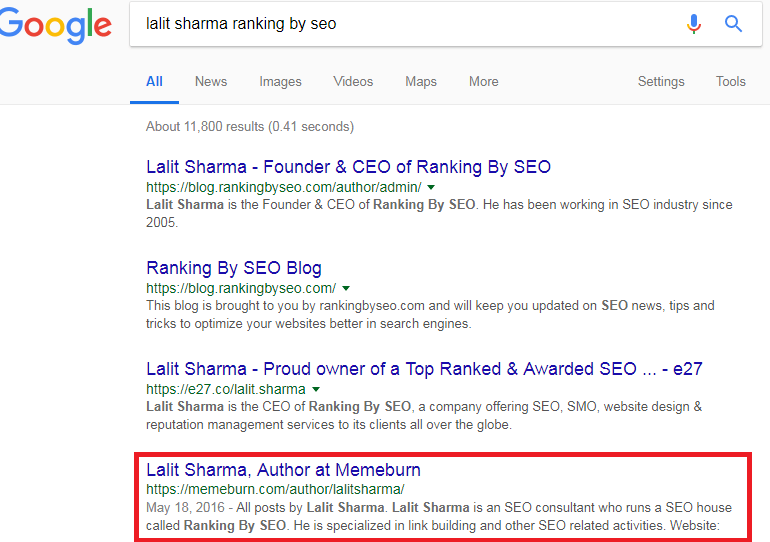The width and height of the screenshot is (770, 542).
Task: Expand the dropdown arrow beside https://blog.rankingbyseo.com/ URL
Action: pyautogui.click(x=346, y=288)
